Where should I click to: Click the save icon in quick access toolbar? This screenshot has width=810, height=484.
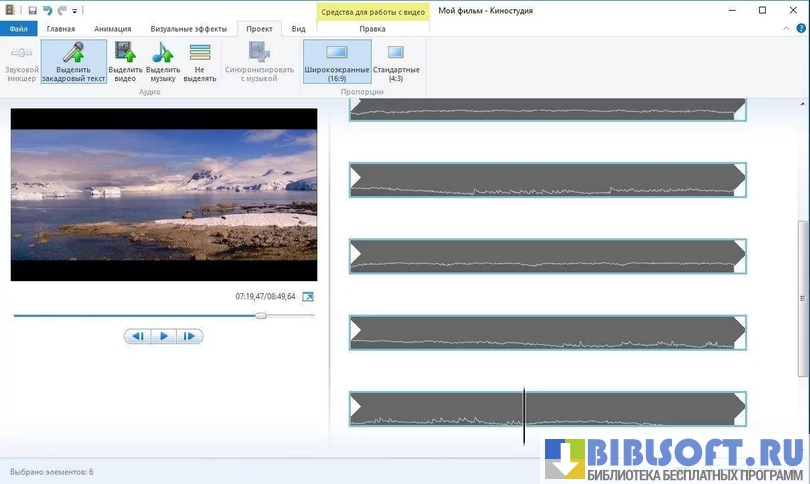point(32,10)
